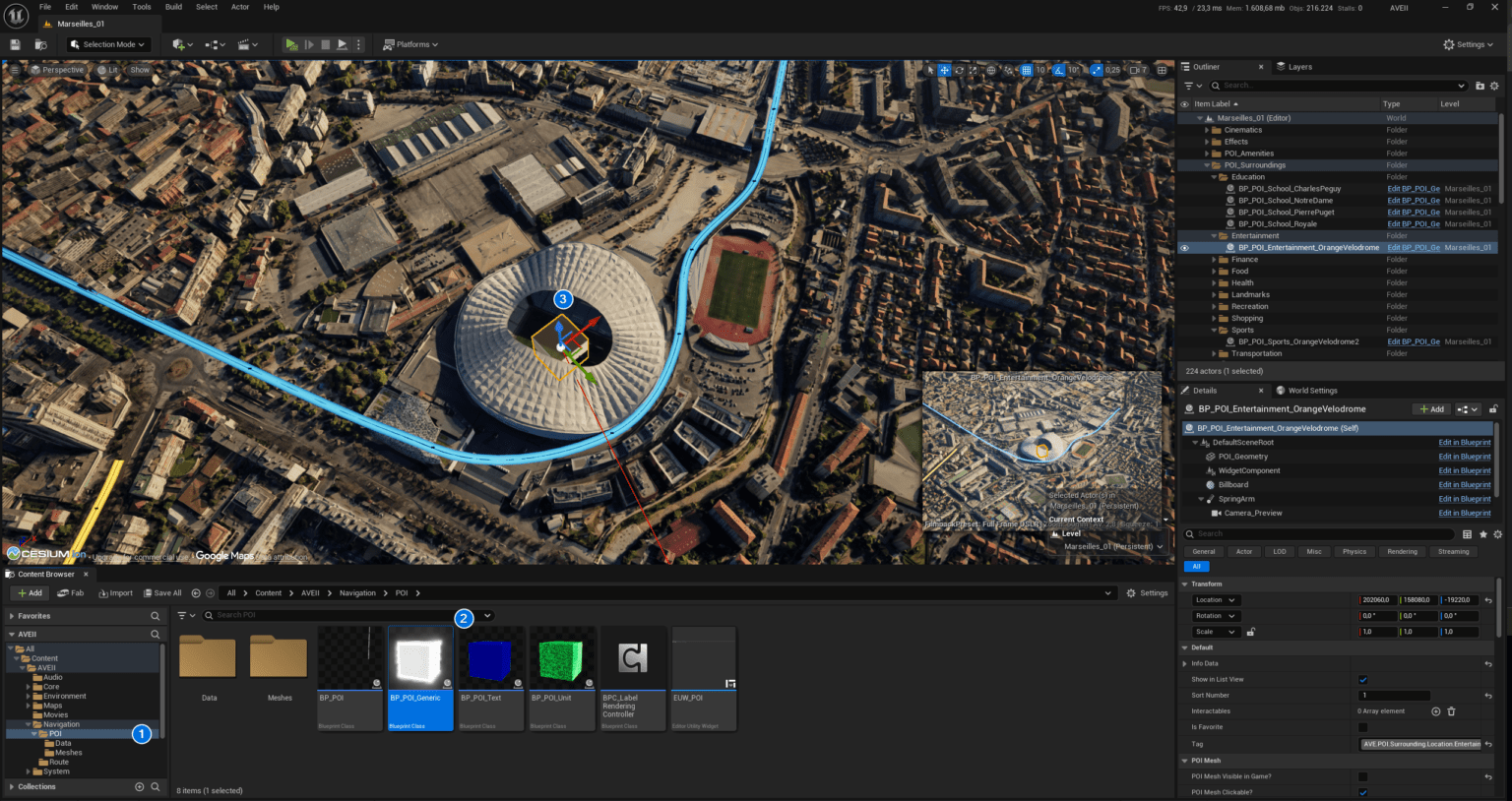Open the Build menu
Image resolution: width=1512 pixels, height=801 pixels.
click(173, 7)
